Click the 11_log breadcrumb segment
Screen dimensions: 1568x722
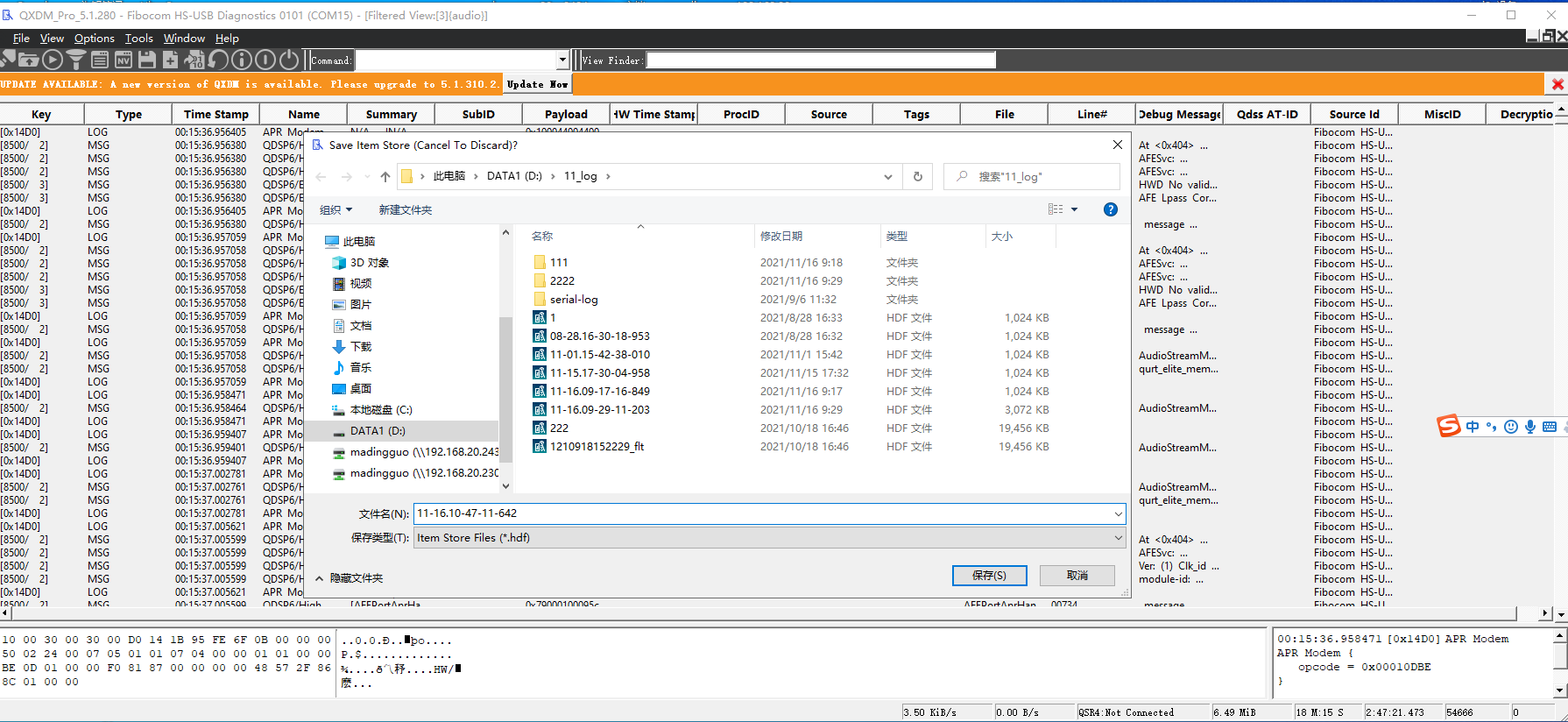(580, 176)
